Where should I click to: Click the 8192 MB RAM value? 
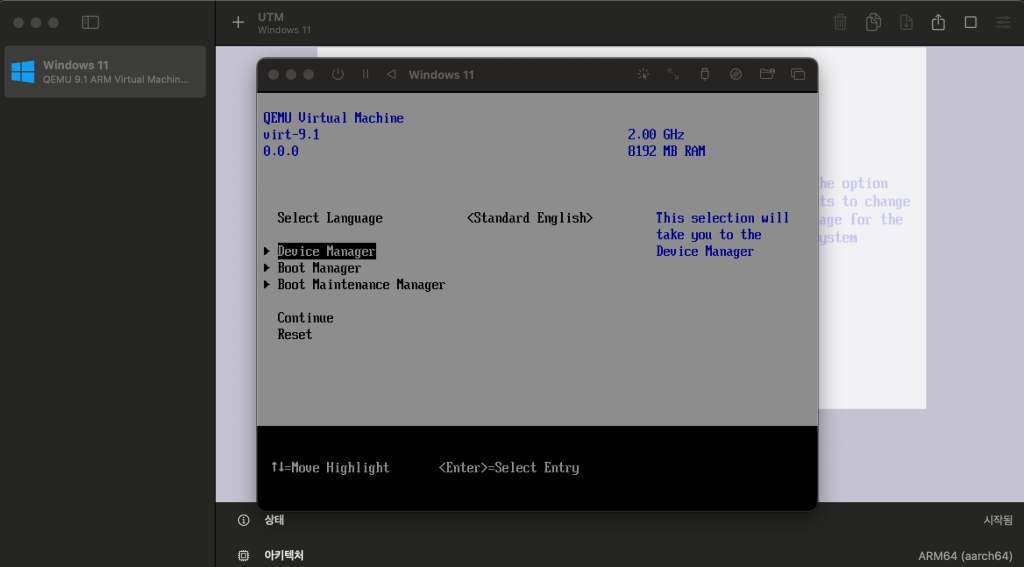point(666,152)
